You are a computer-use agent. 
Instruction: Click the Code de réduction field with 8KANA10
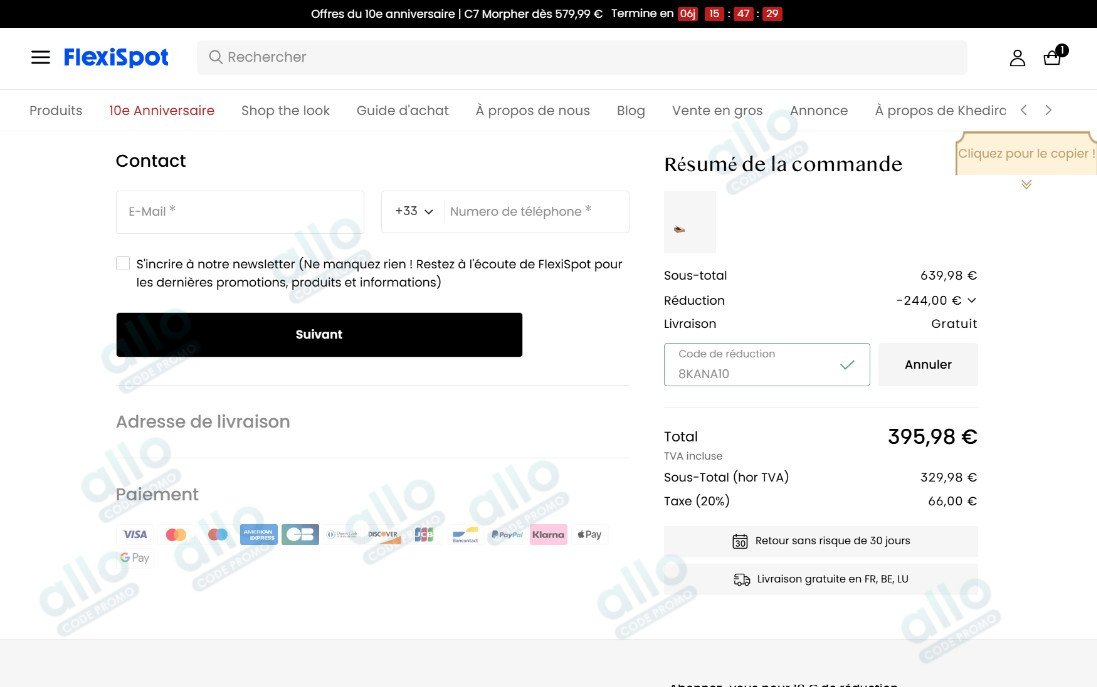(767, 364)
